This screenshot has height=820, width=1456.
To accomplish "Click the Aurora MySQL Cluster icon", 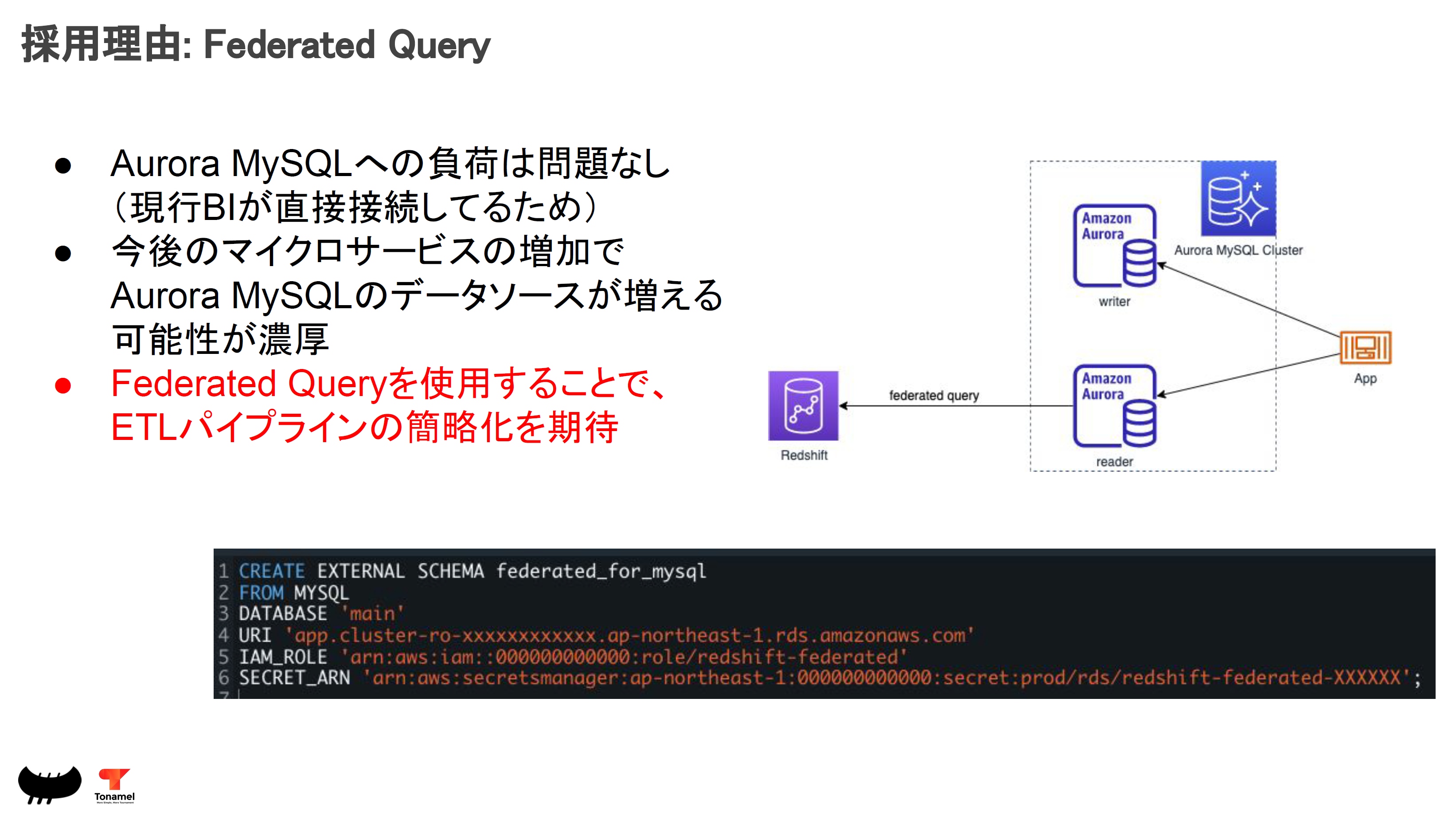I will click(x=1238, y=198).
